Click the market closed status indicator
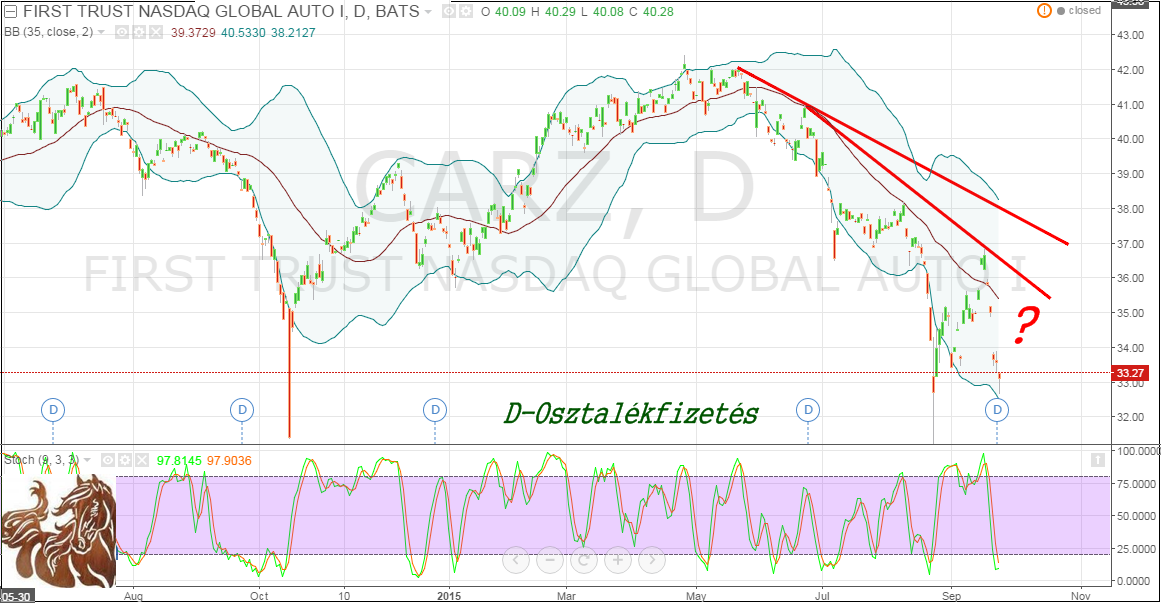Viewport: 1161px width, 603px height. 1072,11
